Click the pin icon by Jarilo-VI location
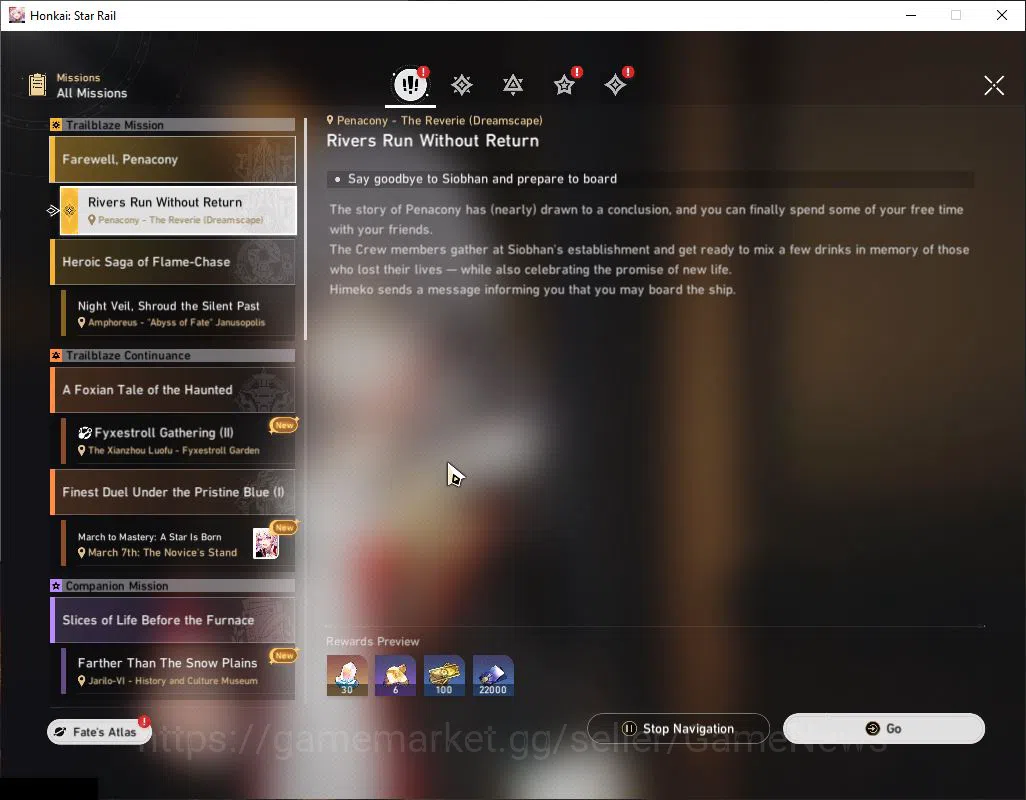 click(82, 681)
